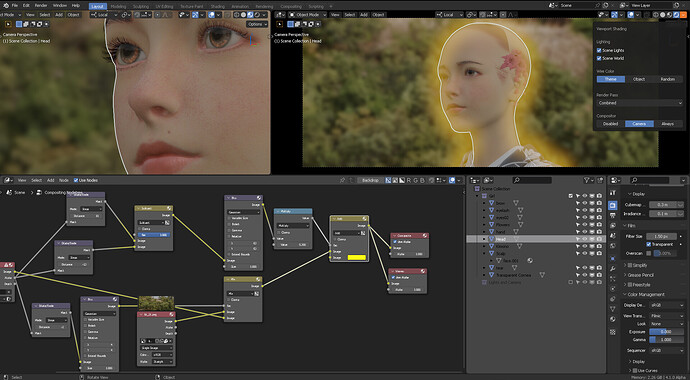
Task: Set viewport Compositor to Disabled
Action: [x=610, y=124]
